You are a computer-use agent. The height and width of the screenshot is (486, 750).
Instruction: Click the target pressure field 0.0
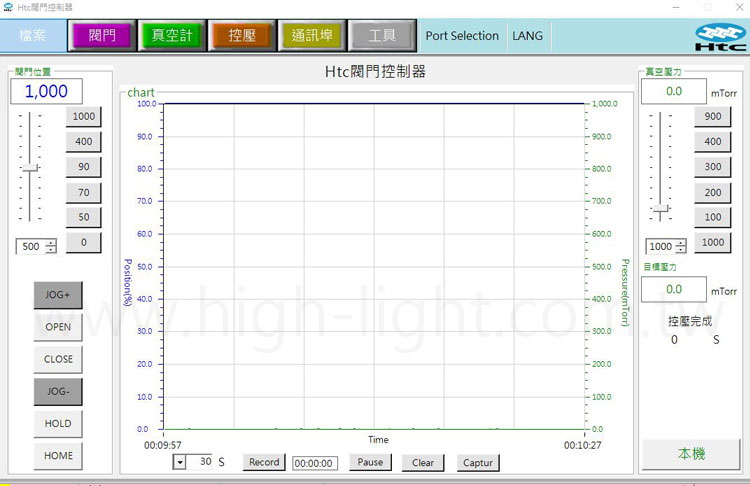[x=673, y=289]
